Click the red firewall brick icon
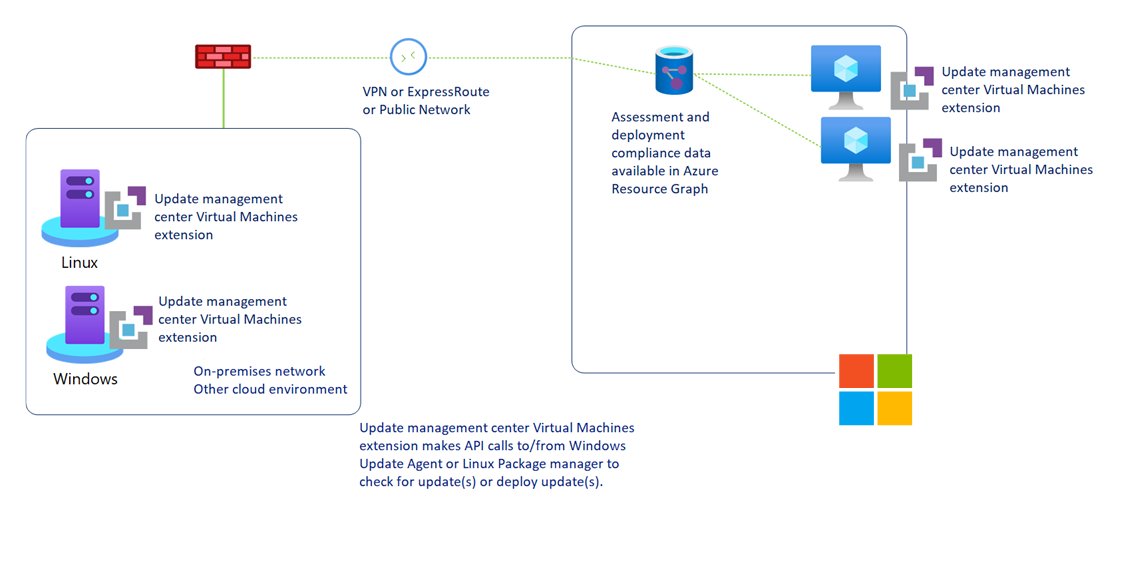The width and height of the screenshot is (1125, 561). point(222,57)
